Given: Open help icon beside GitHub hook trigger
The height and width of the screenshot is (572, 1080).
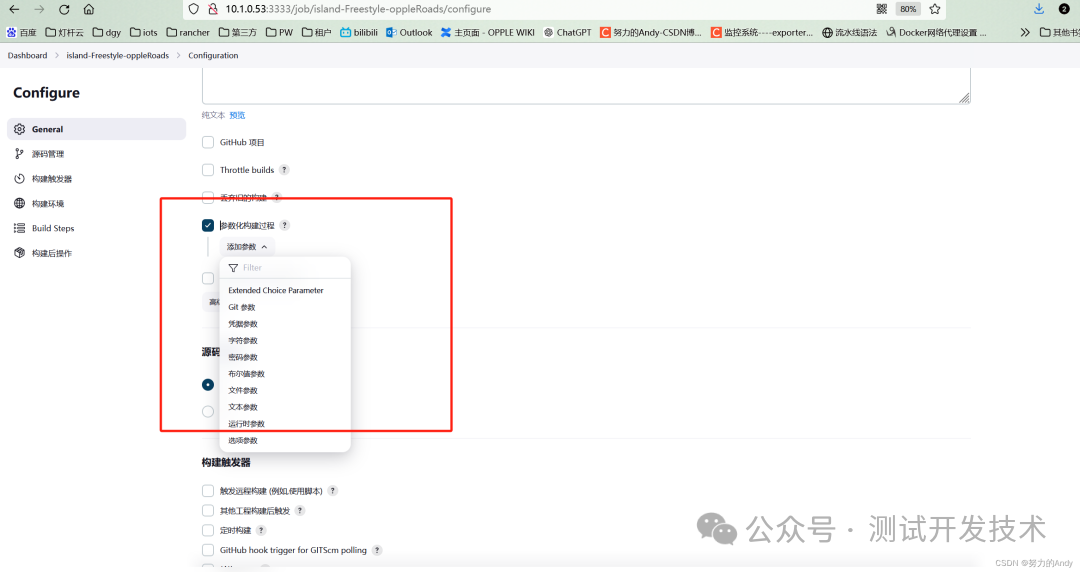Looking at the screenshot, I should (377, 550).
